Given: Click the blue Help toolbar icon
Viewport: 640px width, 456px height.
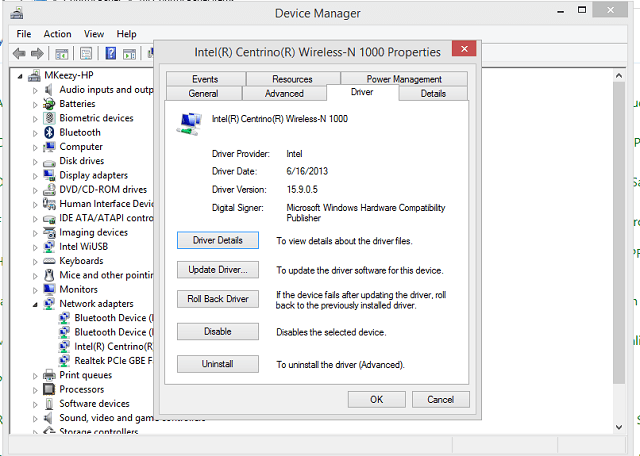Looking at the screenshot, I should point(110,53).
